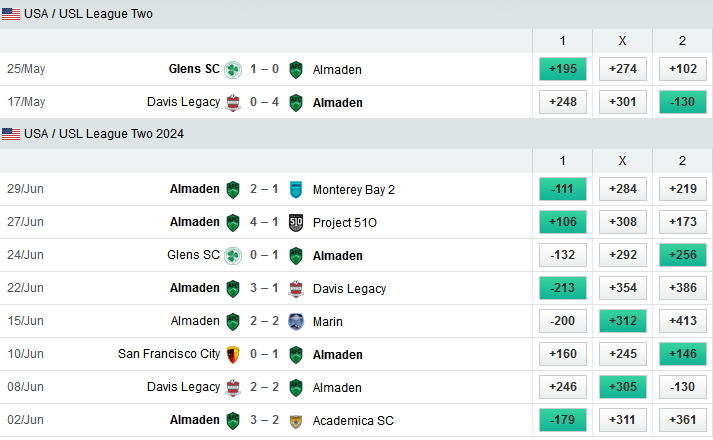
Task: Select -179 home odds against Academica SC
Action: pyautogui.click(x=562, y=420)
